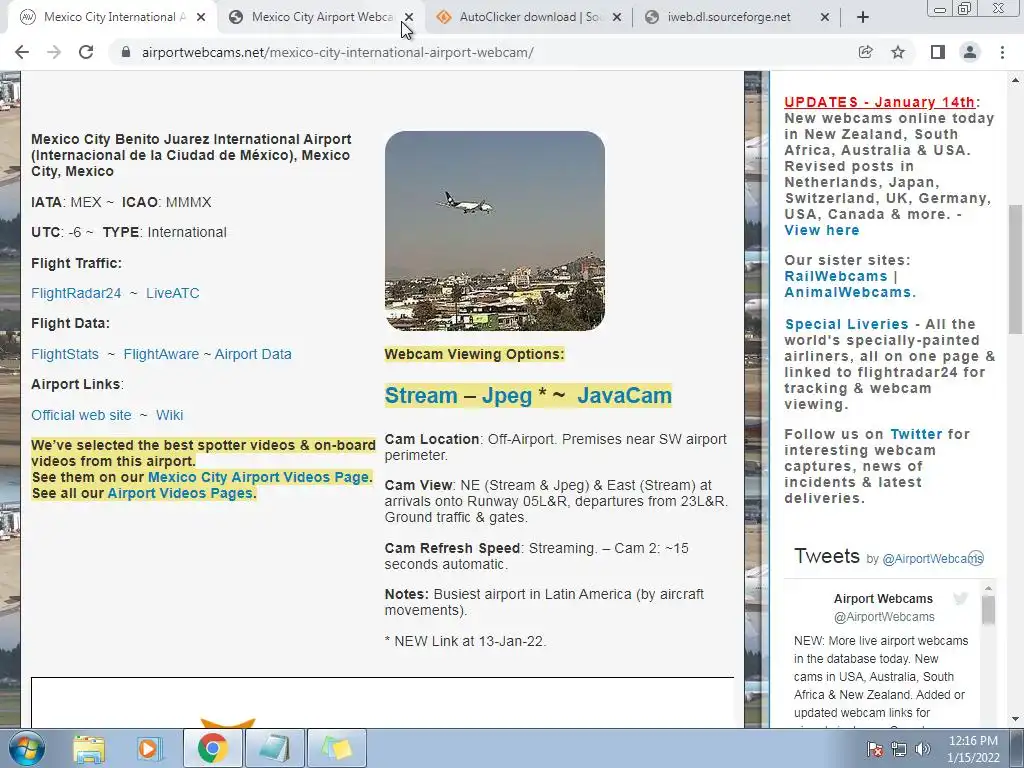Viewport: 1024px width, 768px height.
Task: Open Mexico City Airport Videos Page
Action: click(258, 477)
